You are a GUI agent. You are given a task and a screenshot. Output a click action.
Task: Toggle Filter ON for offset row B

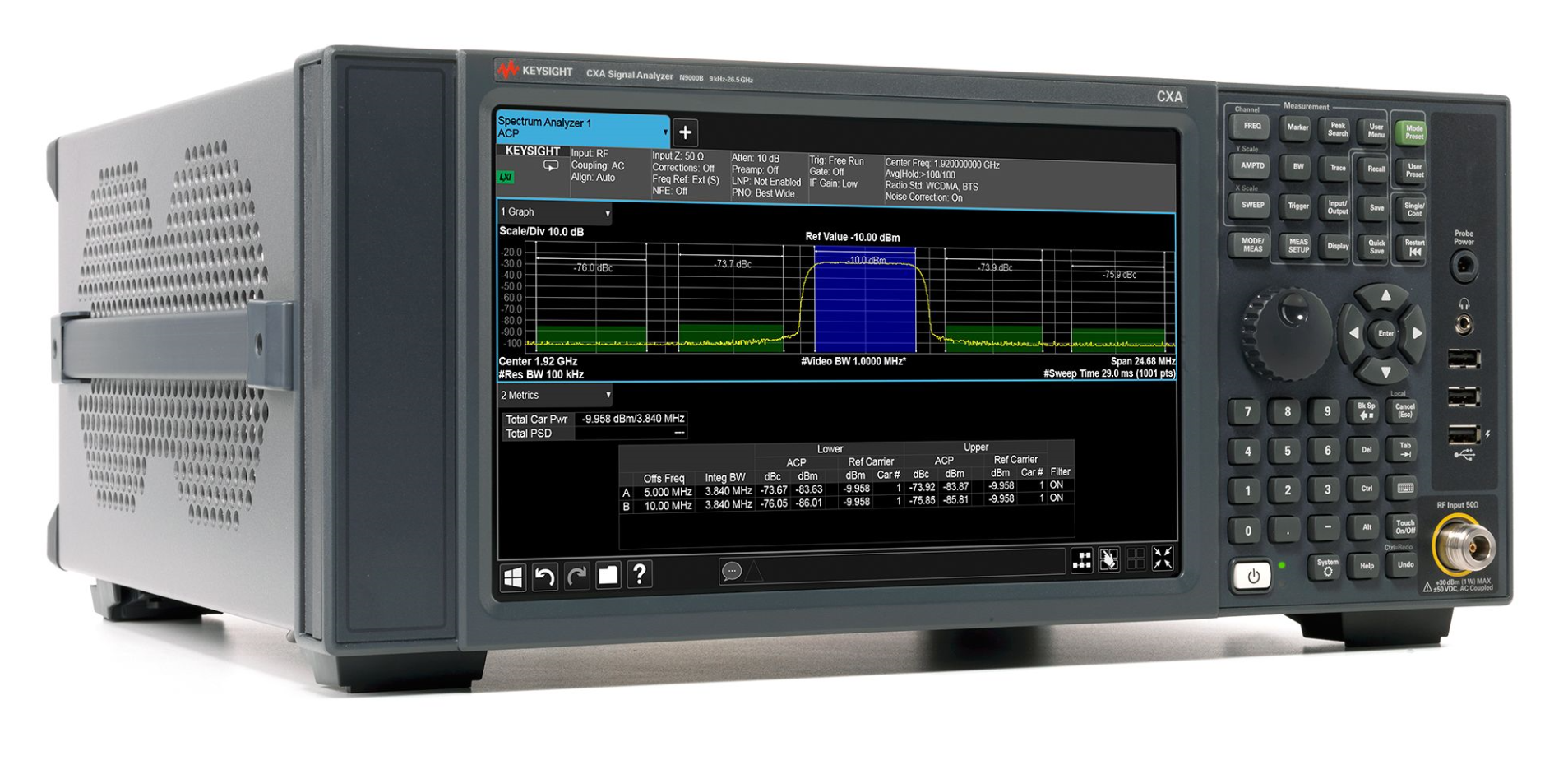1057,498
